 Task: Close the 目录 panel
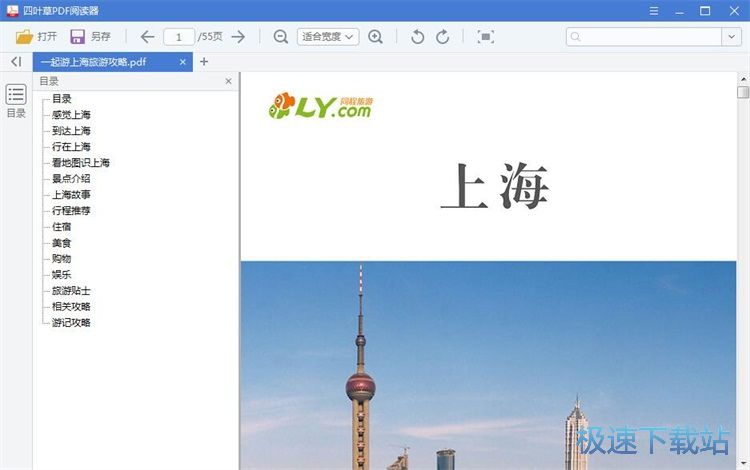(x=229, y=81)
